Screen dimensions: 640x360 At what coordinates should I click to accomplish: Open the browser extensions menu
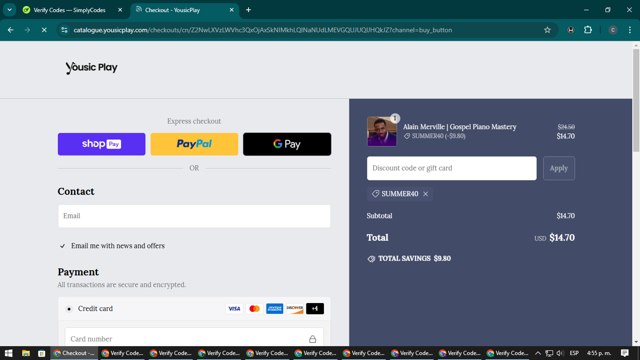click(x=588, y=30)
